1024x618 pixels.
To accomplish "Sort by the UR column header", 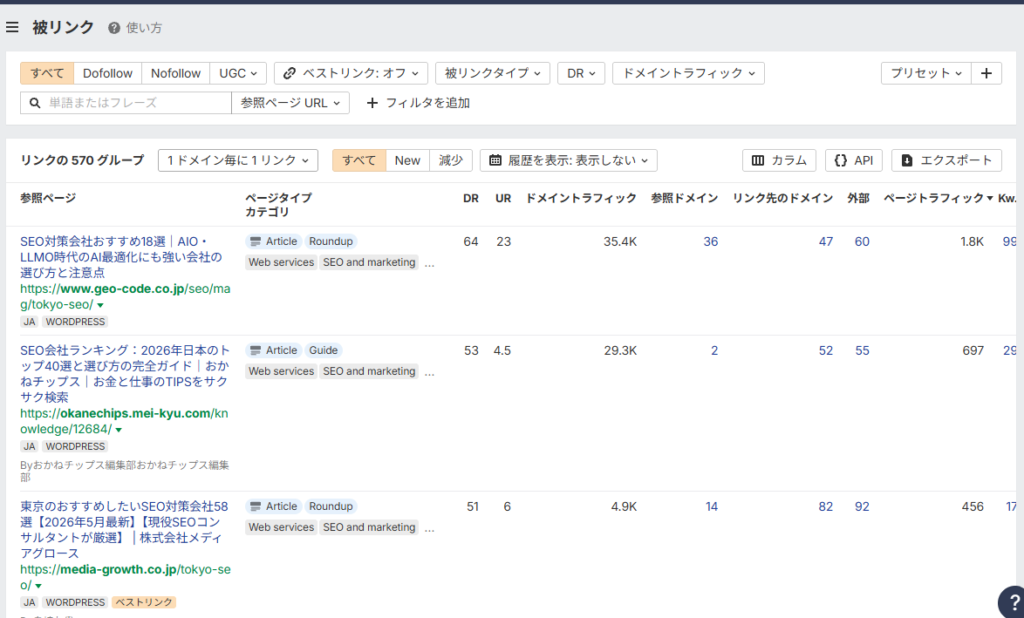I will coord(503,198).
